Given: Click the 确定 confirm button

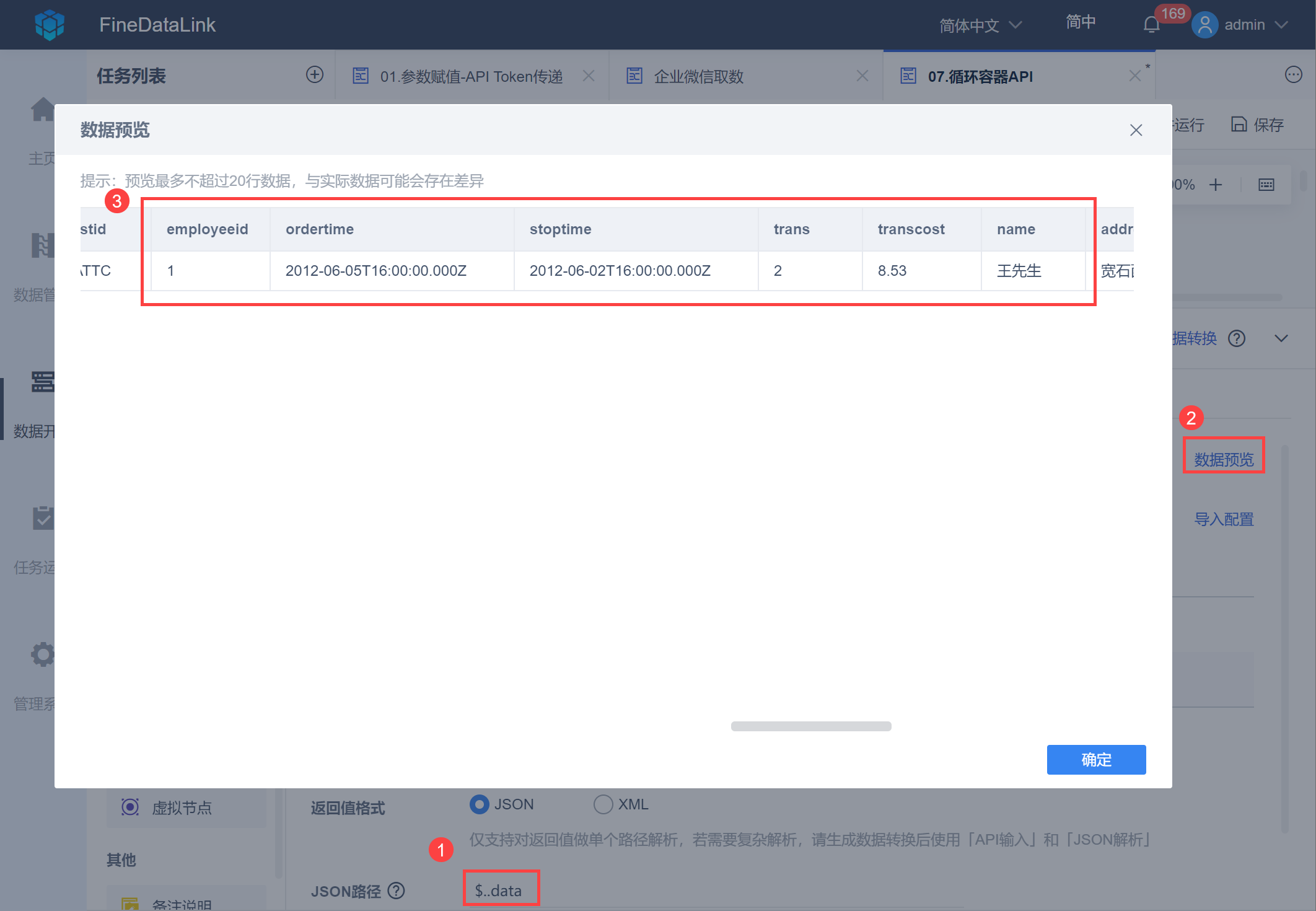Looking at the screenshot, I should pos(1096,760).
